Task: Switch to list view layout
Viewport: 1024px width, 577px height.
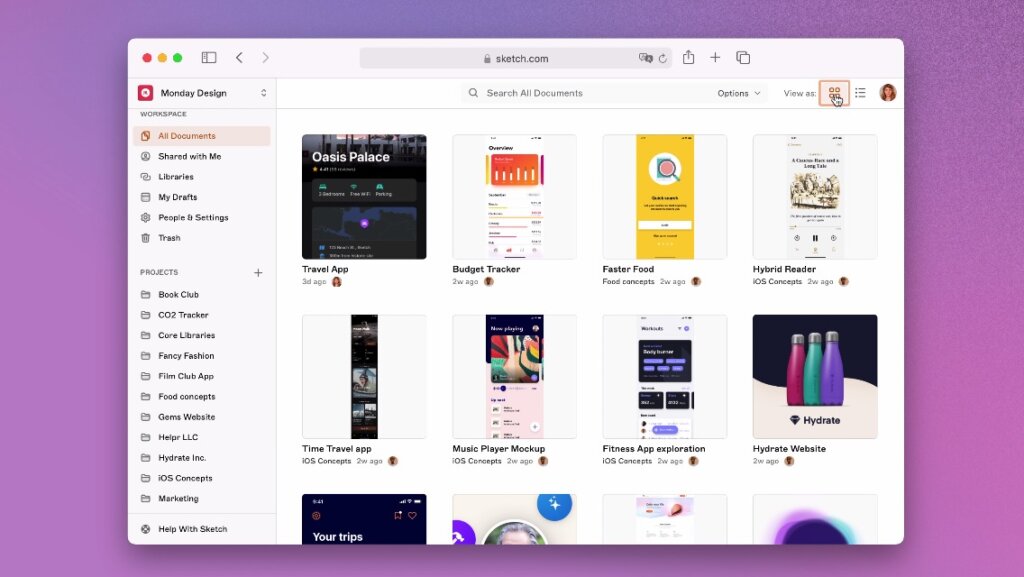Action: coord(860,93)
